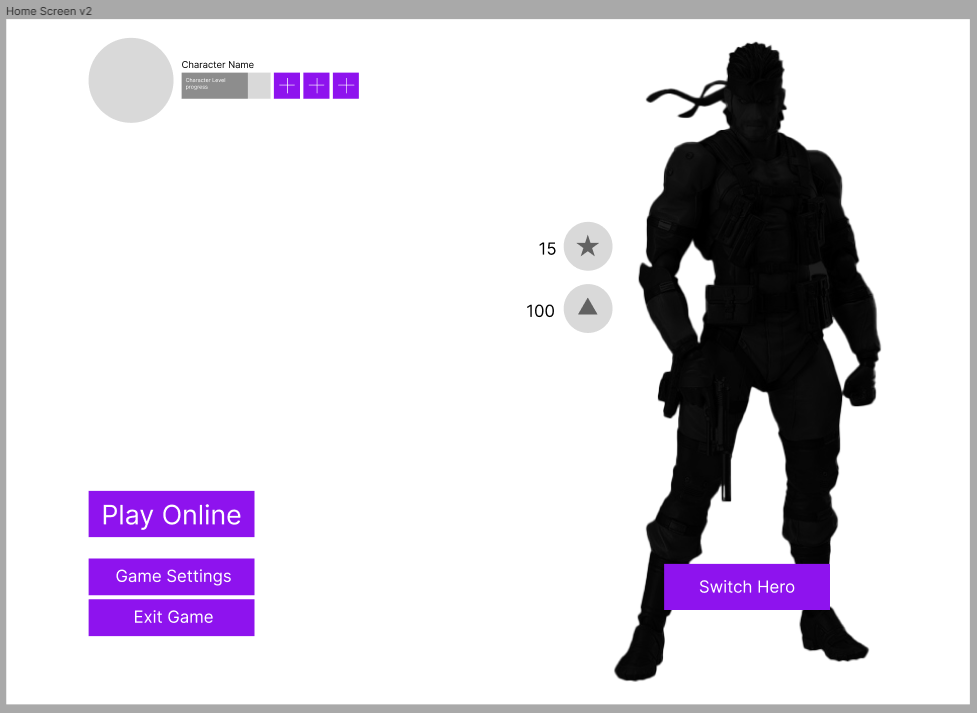Select the hero silhouette figure
The width and height of the screenshot is (977, 713).
748,361
